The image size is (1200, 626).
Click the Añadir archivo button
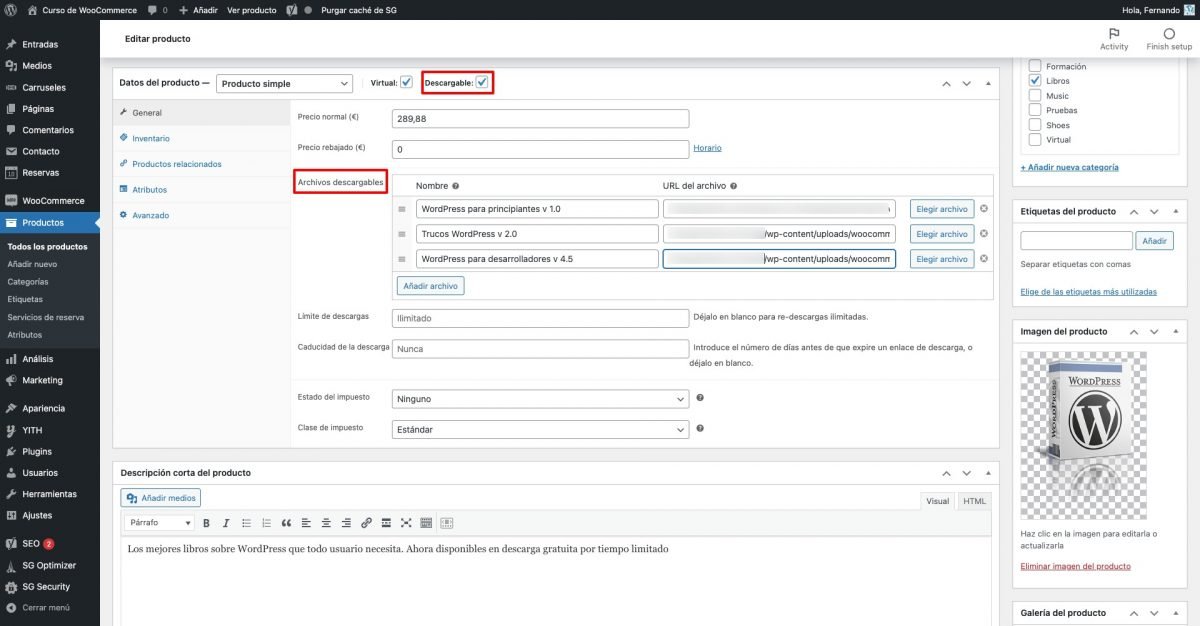point(430,286)
